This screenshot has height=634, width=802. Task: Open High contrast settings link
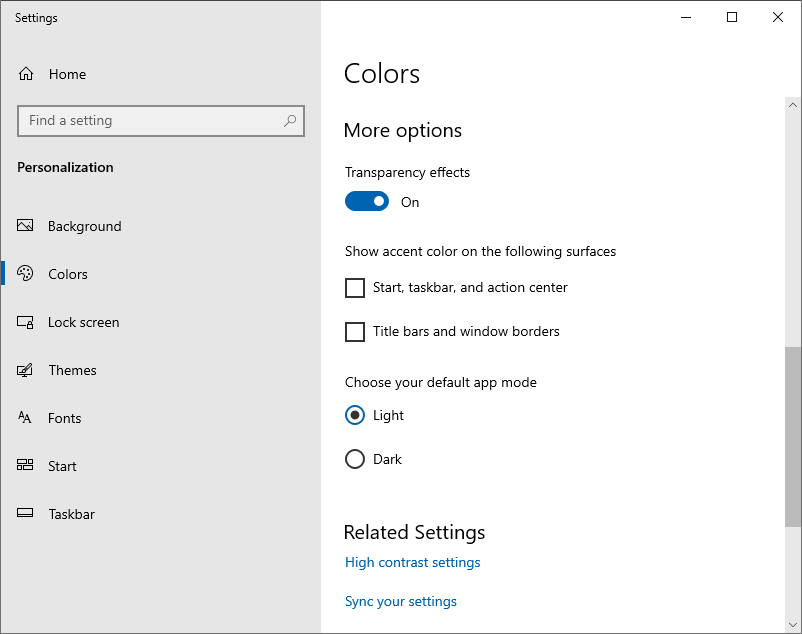[413, 562]
